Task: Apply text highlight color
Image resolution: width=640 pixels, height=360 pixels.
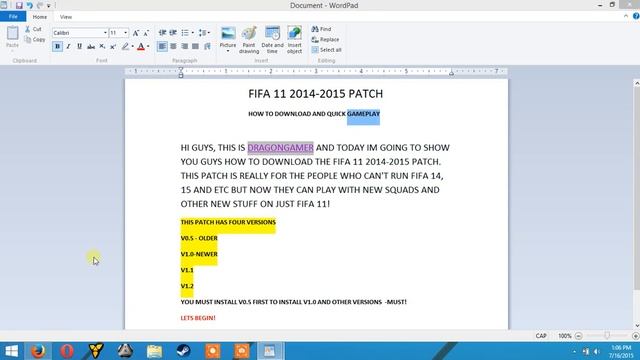Action: (x=125, y=47)
